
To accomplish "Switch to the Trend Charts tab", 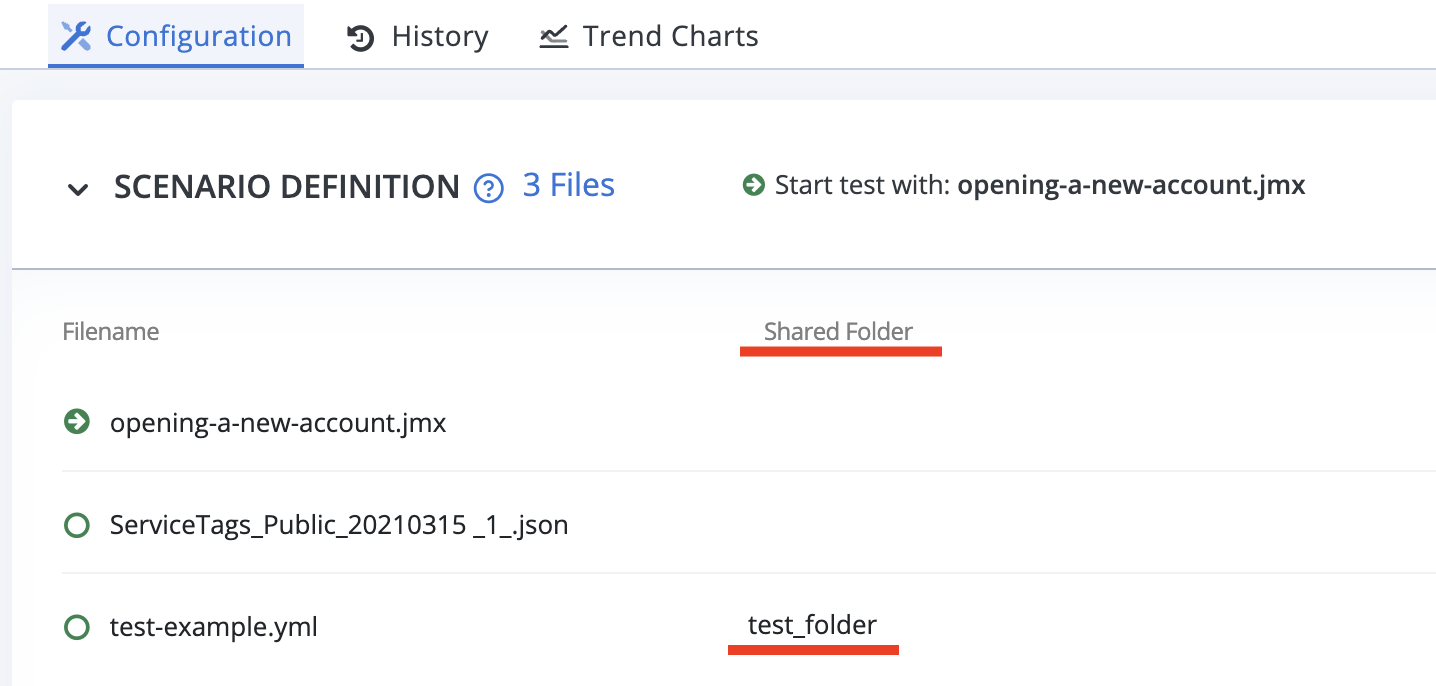I will point(648,37).
